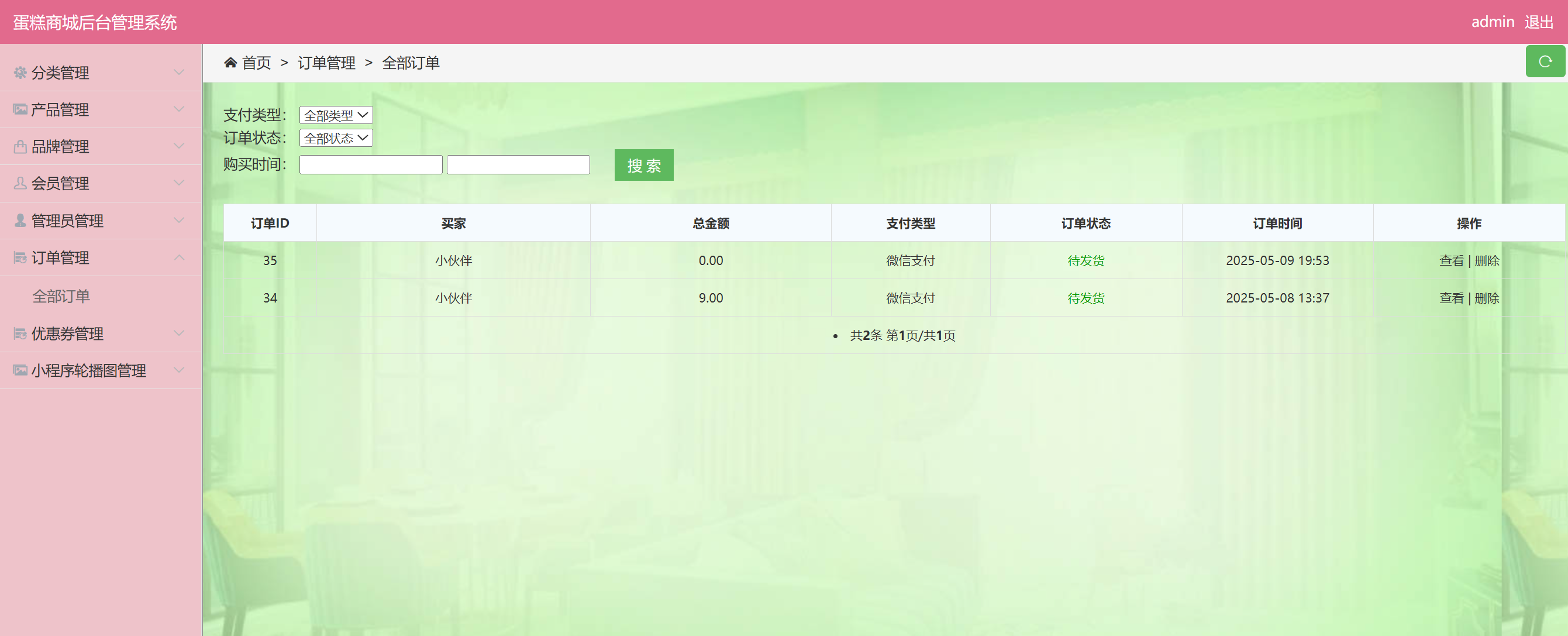Click the bag icon beside 品牌管理
This screenshot has height=636, width=1568.
tap(20, 147)
